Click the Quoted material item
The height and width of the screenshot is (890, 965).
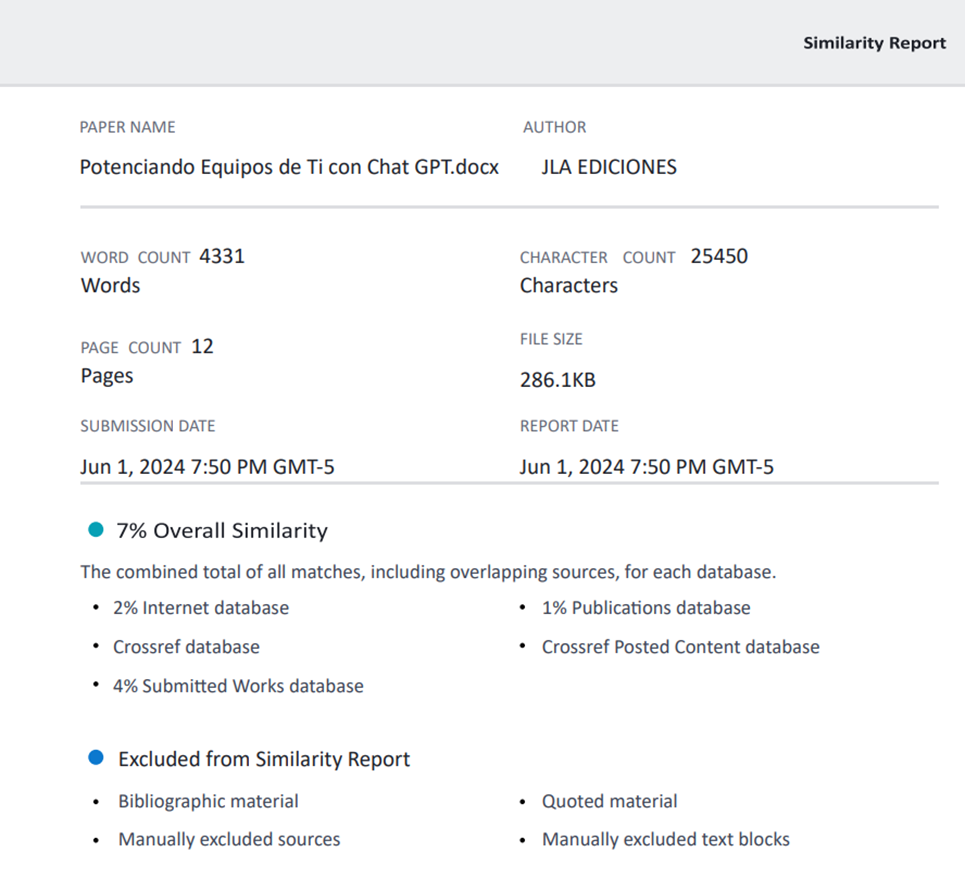click(609, 801)
